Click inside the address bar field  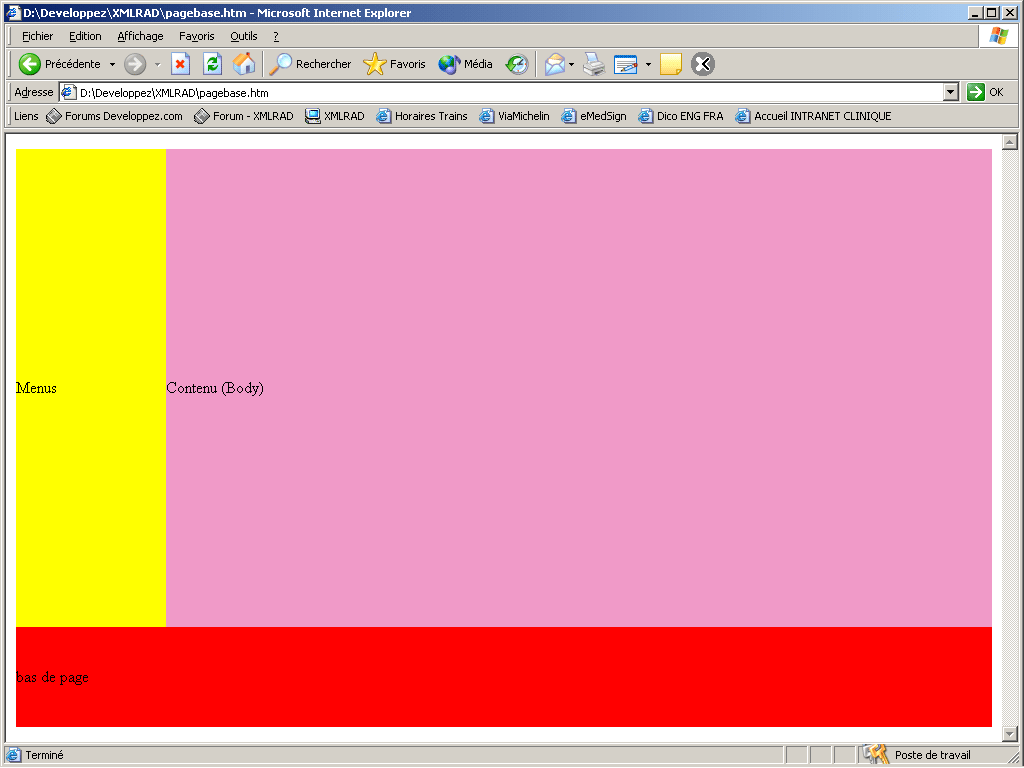coord(500,92)
